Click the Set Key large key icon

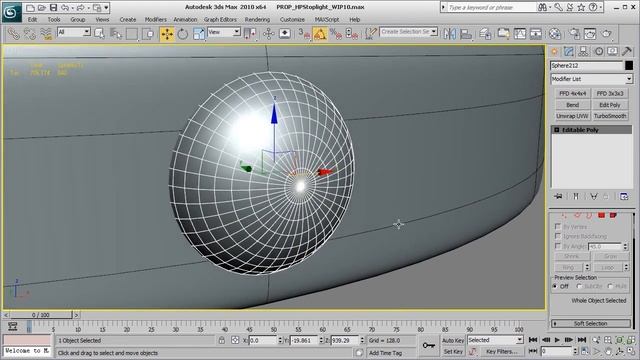coord(428,345)
